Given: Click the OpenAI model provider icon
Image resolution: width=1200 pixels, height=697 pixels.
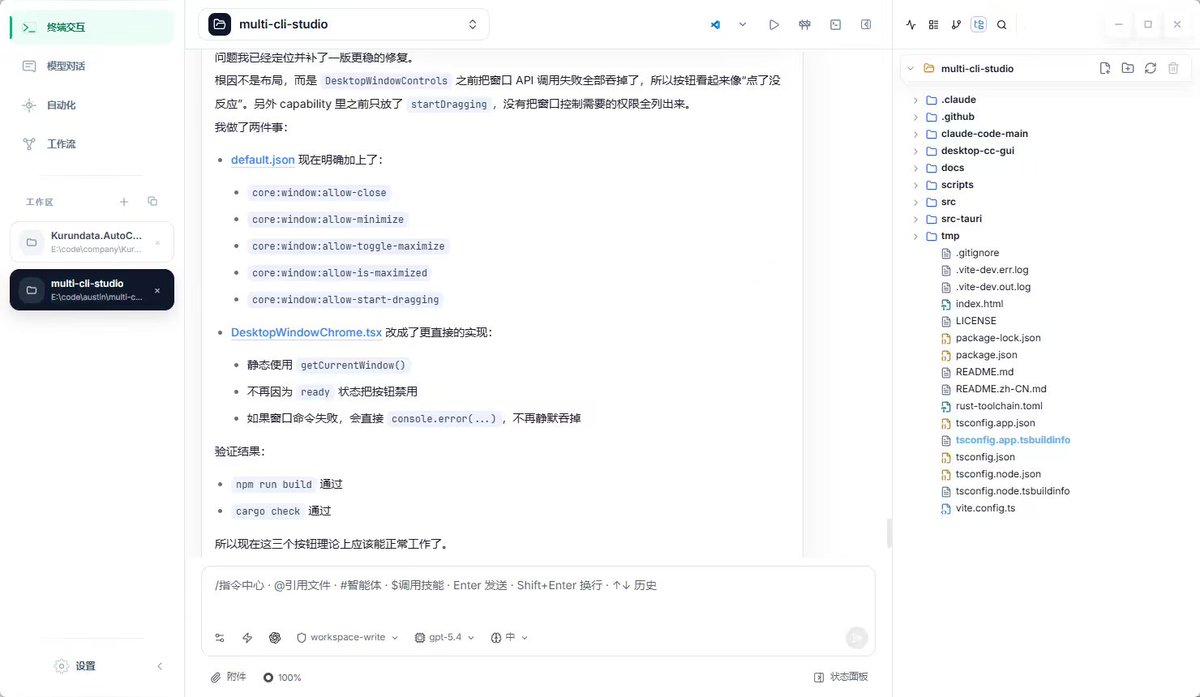Looking at the screenshot, I should 275,637.
